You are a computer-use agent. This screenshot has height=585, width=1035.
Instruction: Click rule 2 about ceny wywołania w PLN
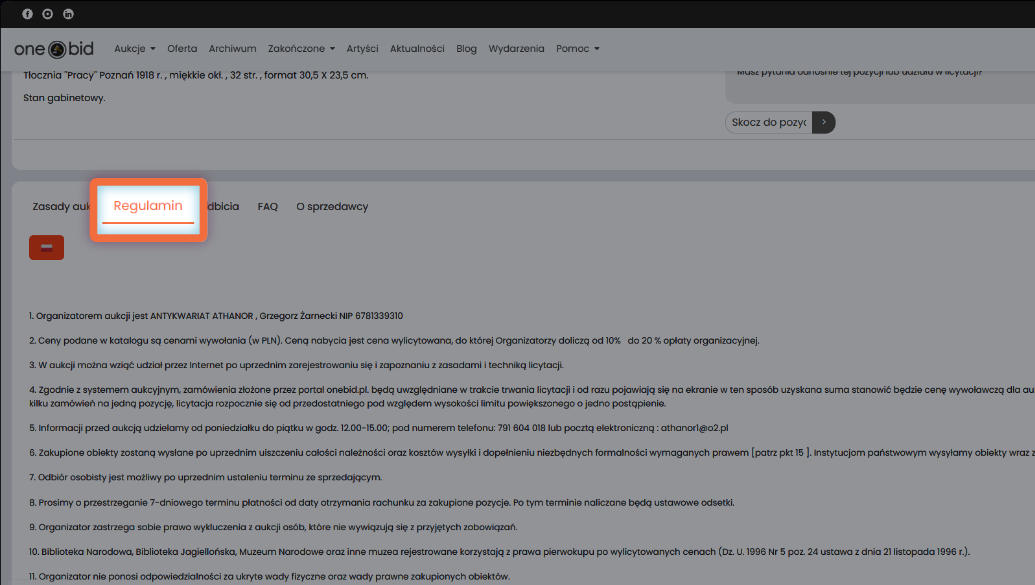[394, 341]
